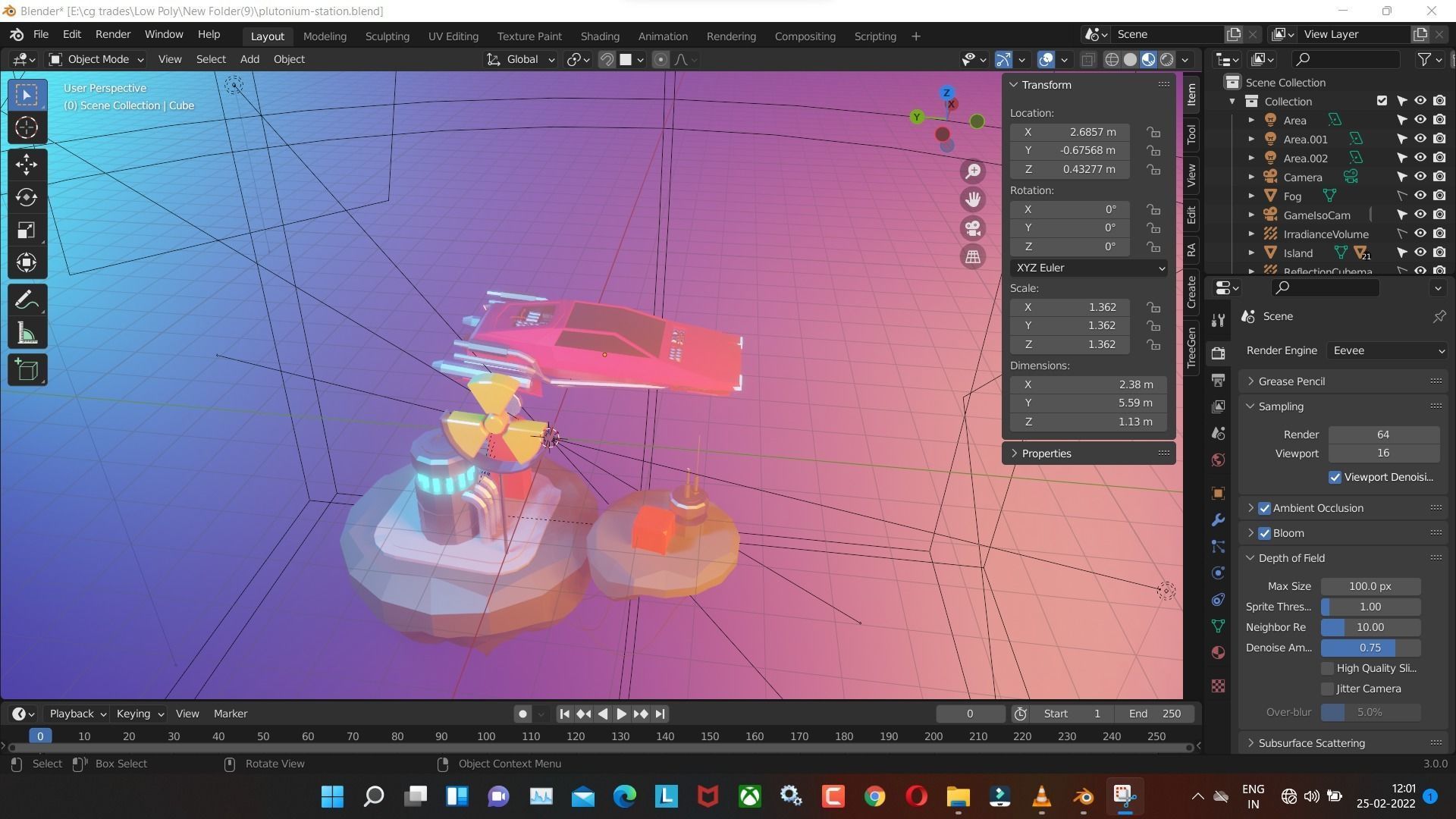This screenshot has height=819, width=1456.
Task: Toggle X-ray view icon
Action: click(x=1087, y=59)
